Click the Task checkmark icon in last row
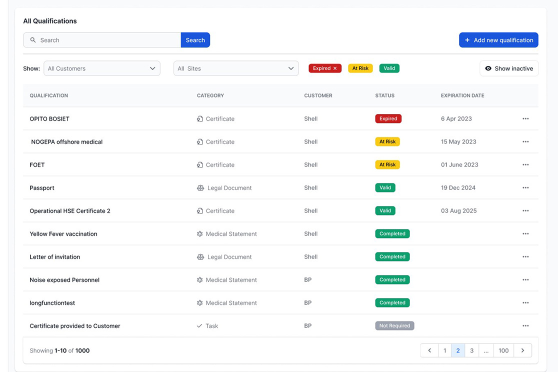 [x=199, y=326]
